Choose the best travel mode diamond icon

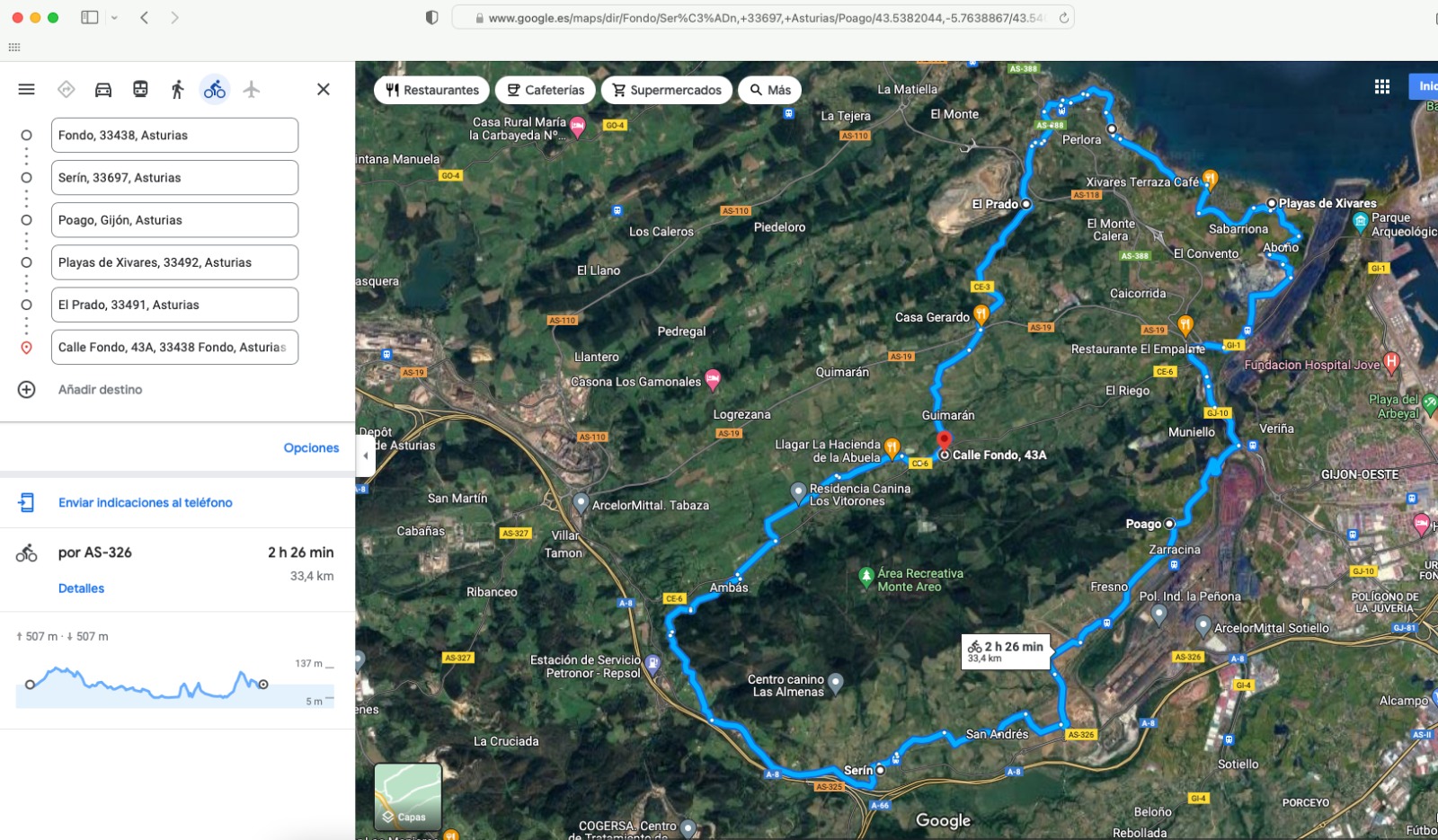66,89
